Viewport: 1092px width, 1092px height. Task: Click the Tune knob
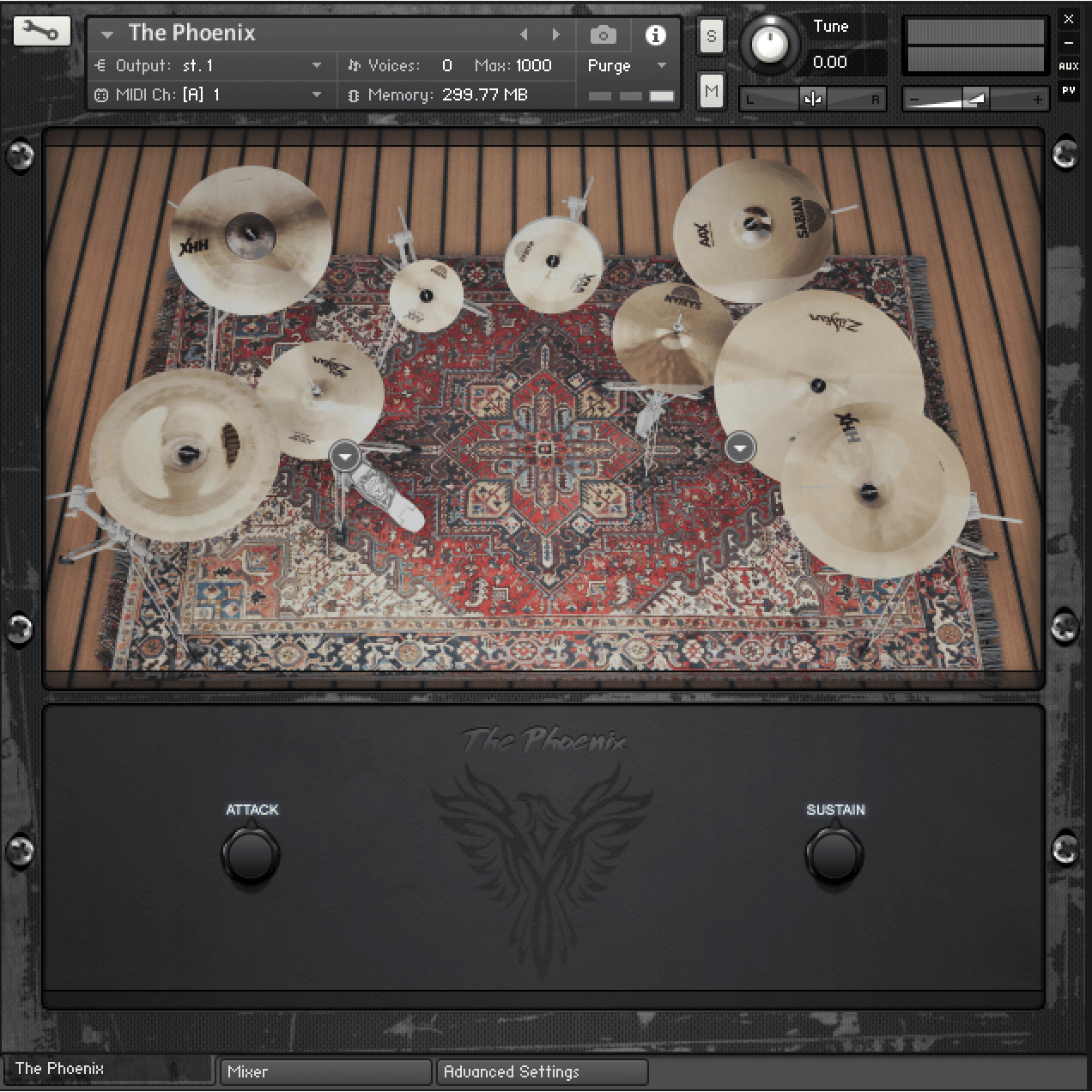(769, 44)
